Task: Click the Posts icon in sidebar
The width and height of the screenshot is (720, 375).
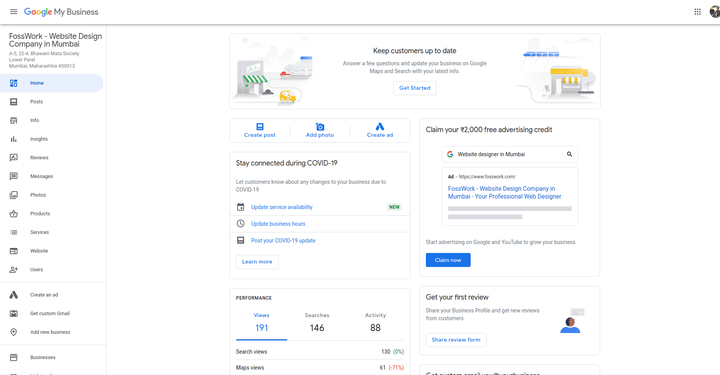Action: pos(14,102)
